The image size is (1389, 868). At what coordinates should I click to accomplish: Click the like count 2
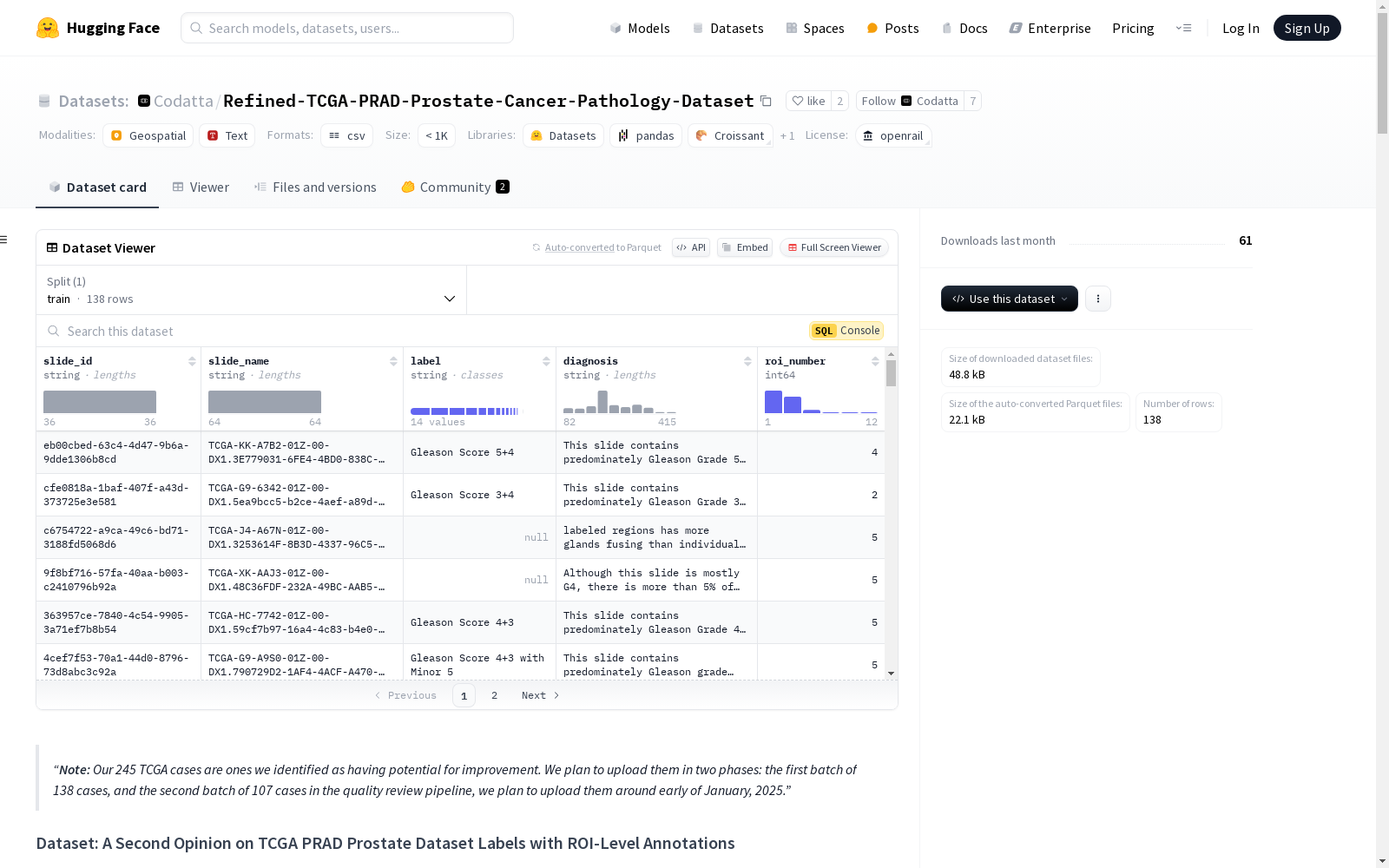tap(840, 101)
